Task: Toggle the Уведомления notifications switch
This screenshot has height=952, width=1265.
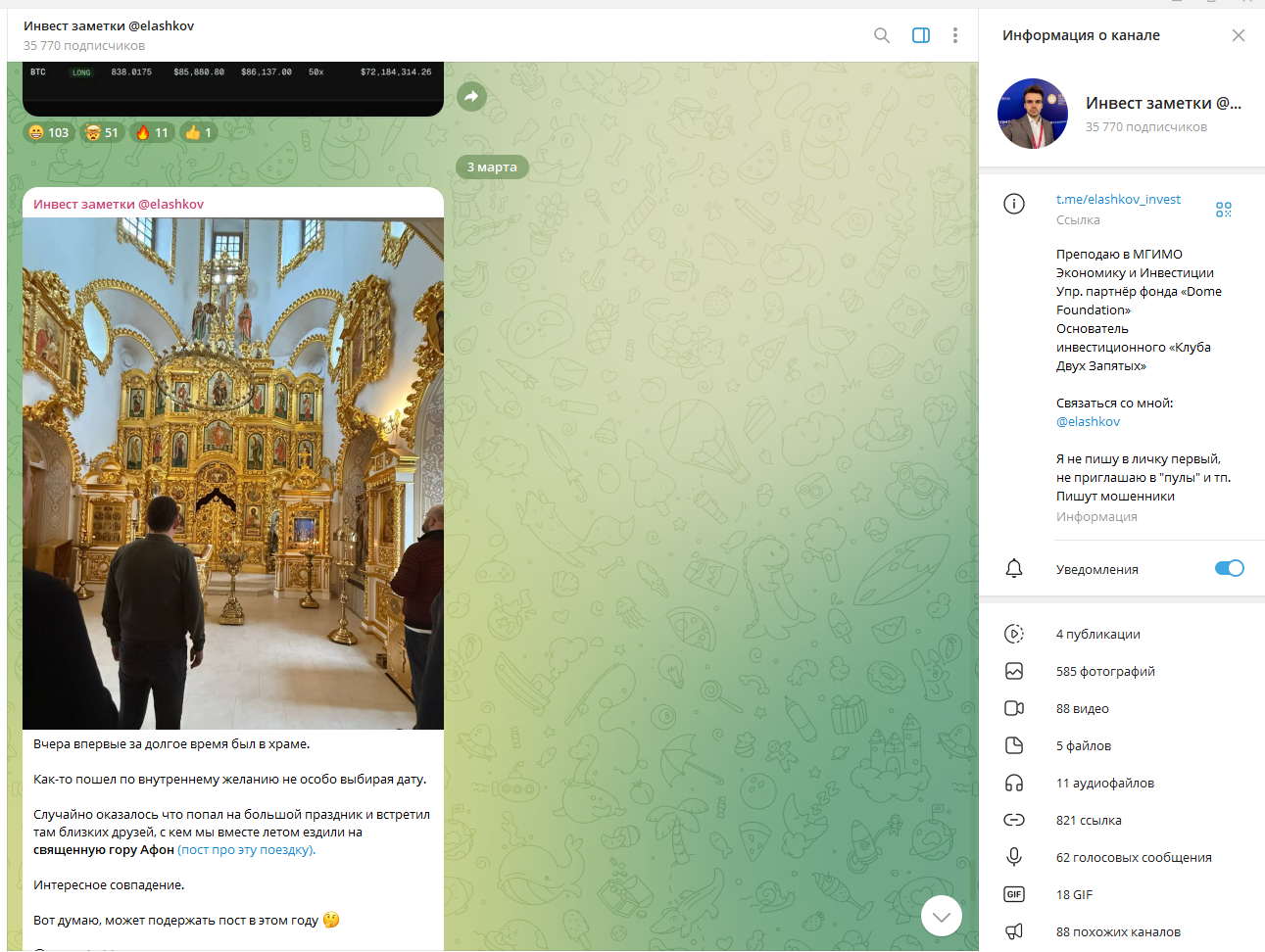Action: pos(1229,568)
